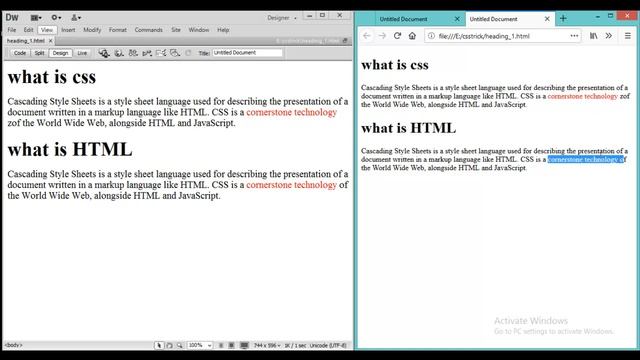Open the Extend Dreamweaver gear dropdown
This screenshot has height=360, width=640.
coord(56,18)
